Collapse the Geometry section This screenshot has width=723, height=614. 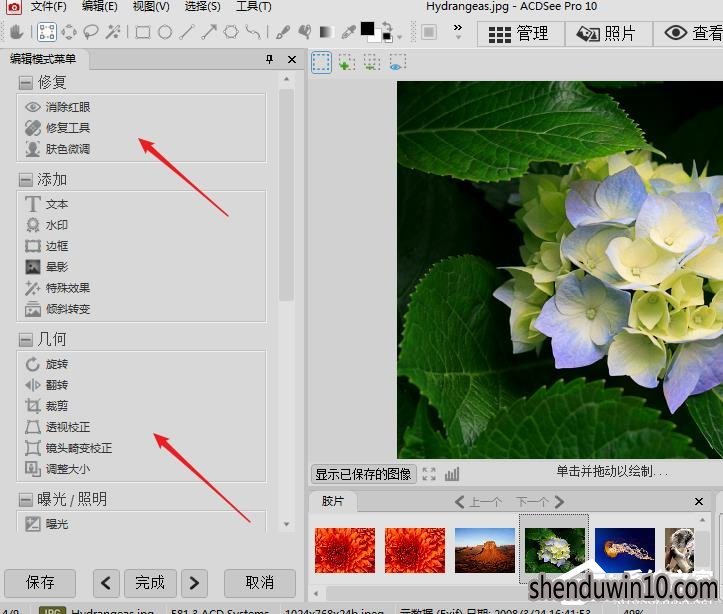click(26, 340)
